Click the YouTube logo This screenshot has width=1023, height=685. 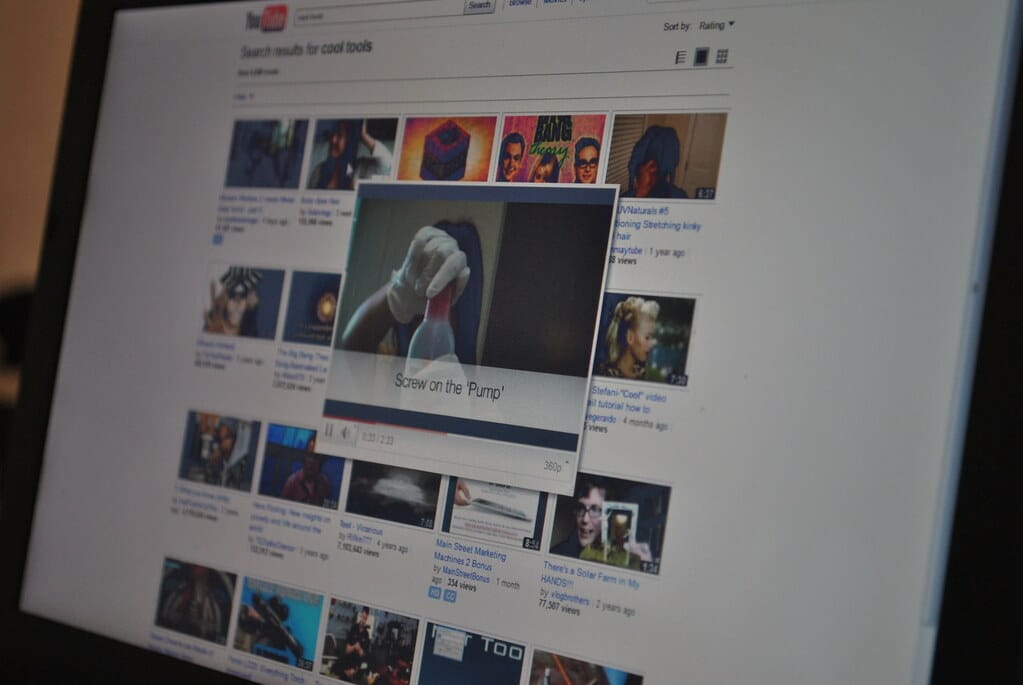[x=266, y=19]
